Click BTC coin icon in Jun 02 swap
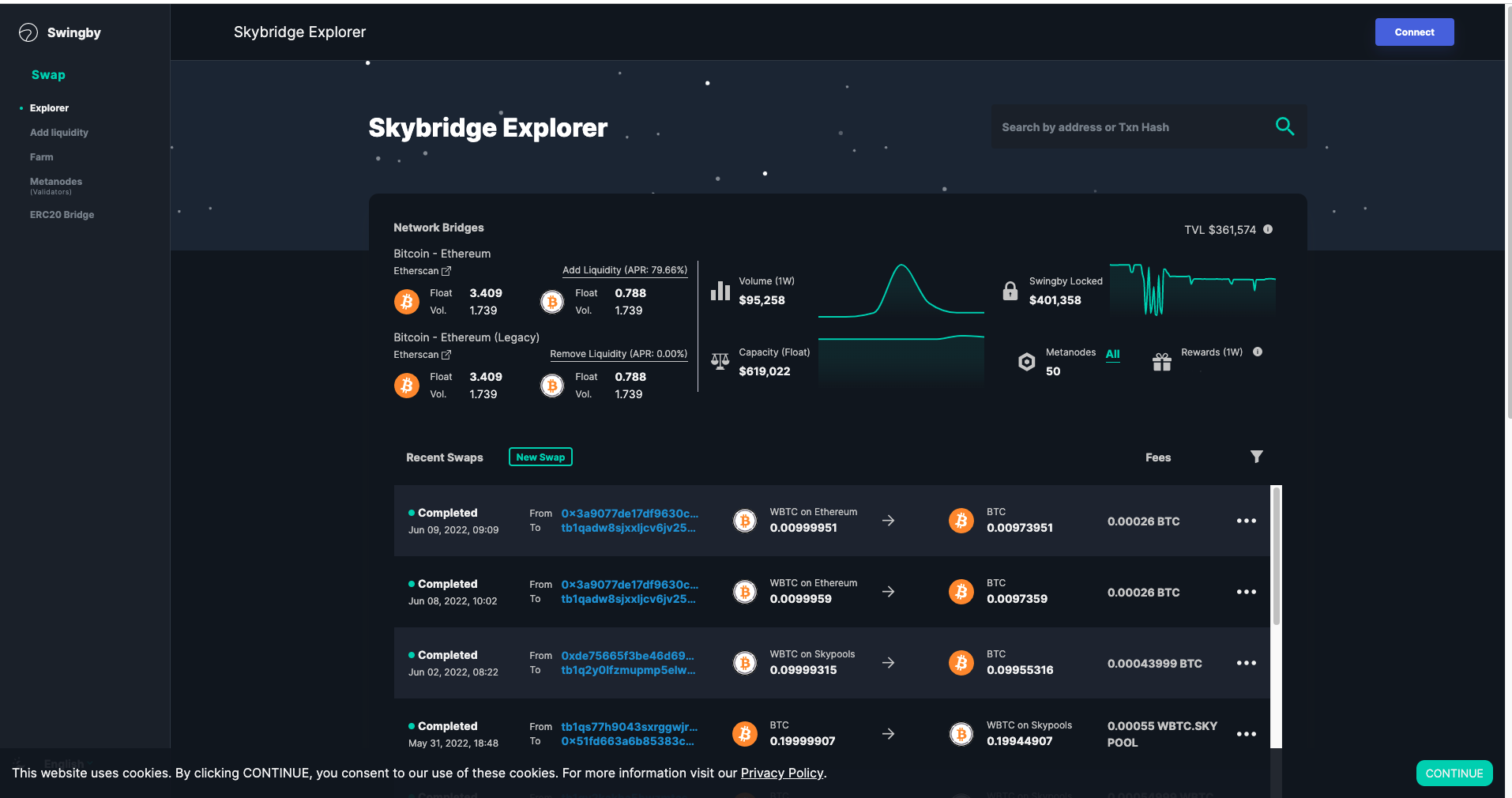This screenshot has width=1512, height=798. (x=961, y=662)
